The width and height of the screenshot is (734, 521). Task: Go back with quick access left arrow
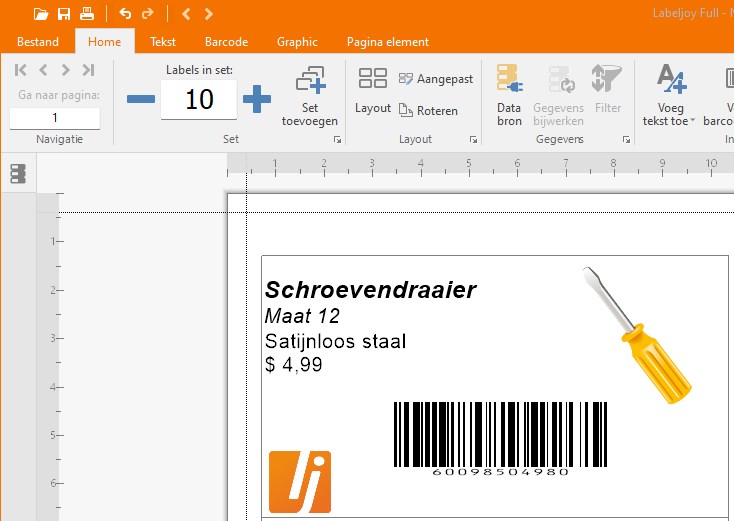[186, 14]
